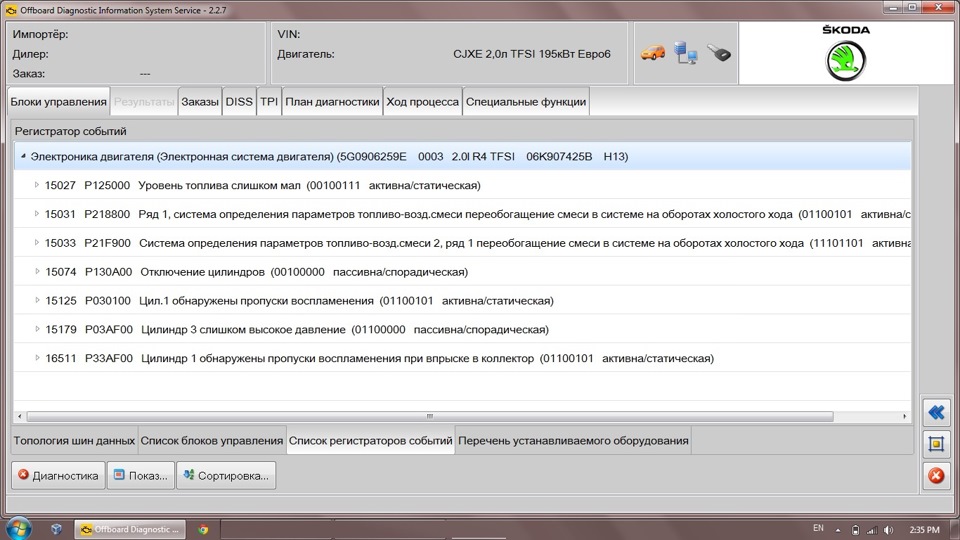This screenshot has width=960, height=540.
Task: Click the 2:35 PM clock
Action: click(x=924, y=530)
